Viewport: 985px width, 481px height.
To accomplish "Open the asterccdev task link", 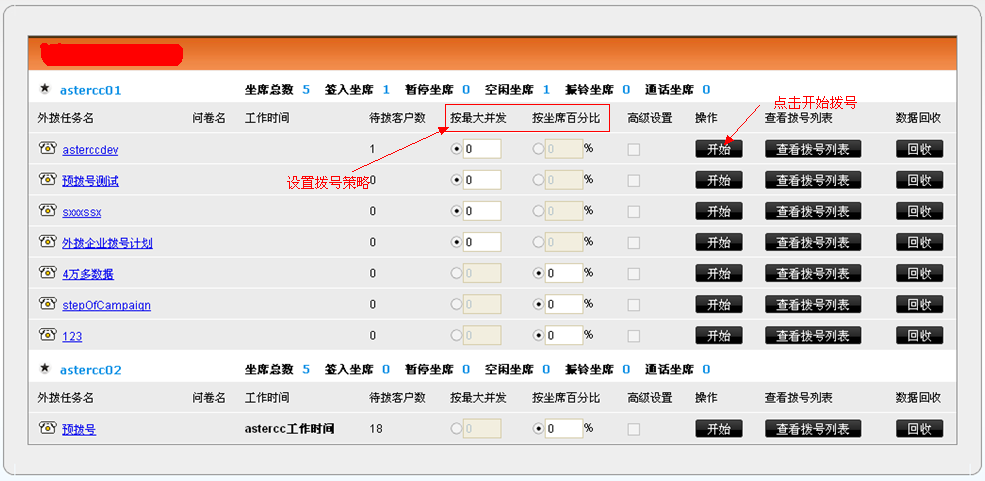I will (90, 150).
